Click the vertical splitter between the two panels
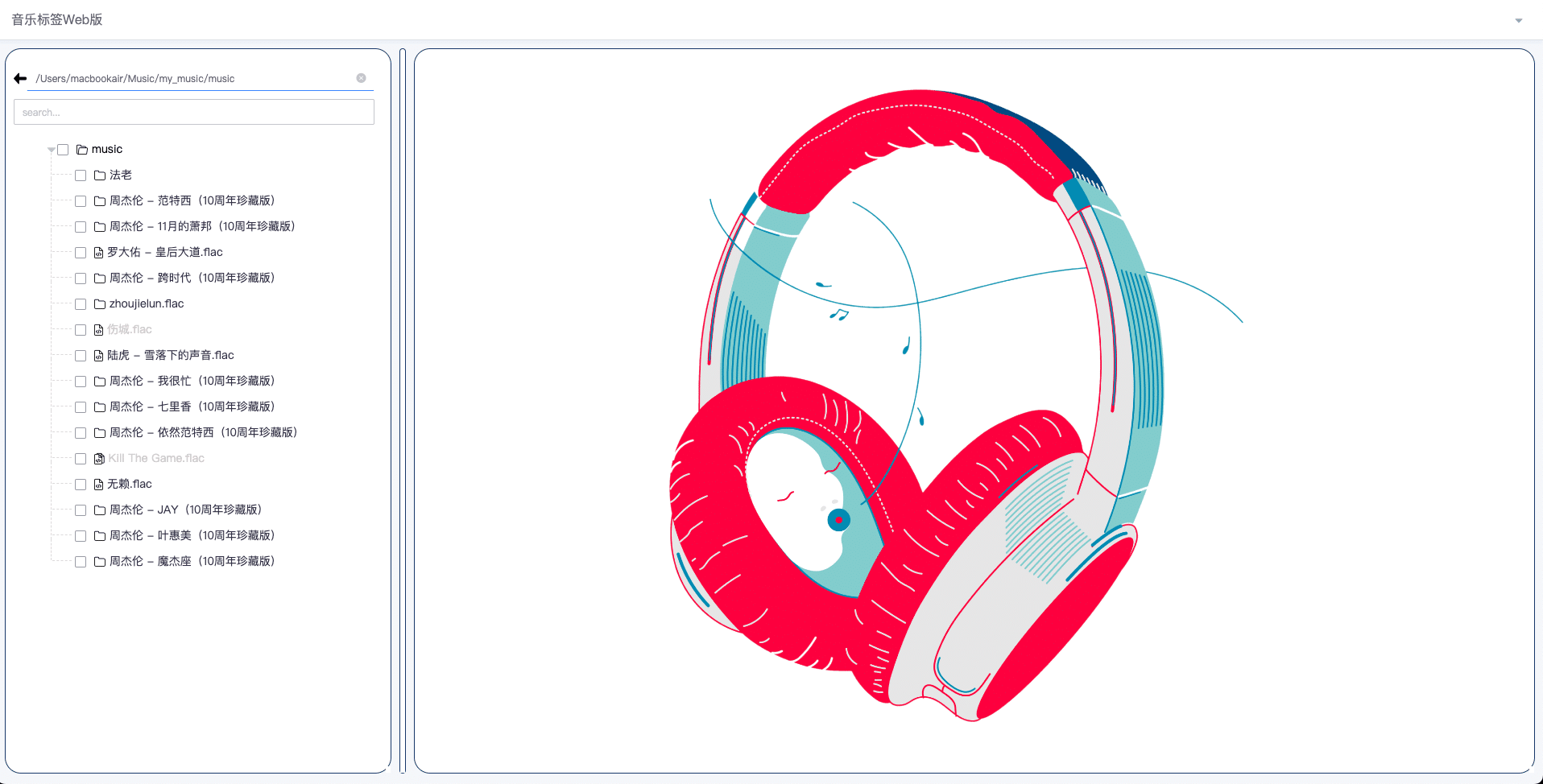Viewport: 1543px width, 784px height. [403, 411]
